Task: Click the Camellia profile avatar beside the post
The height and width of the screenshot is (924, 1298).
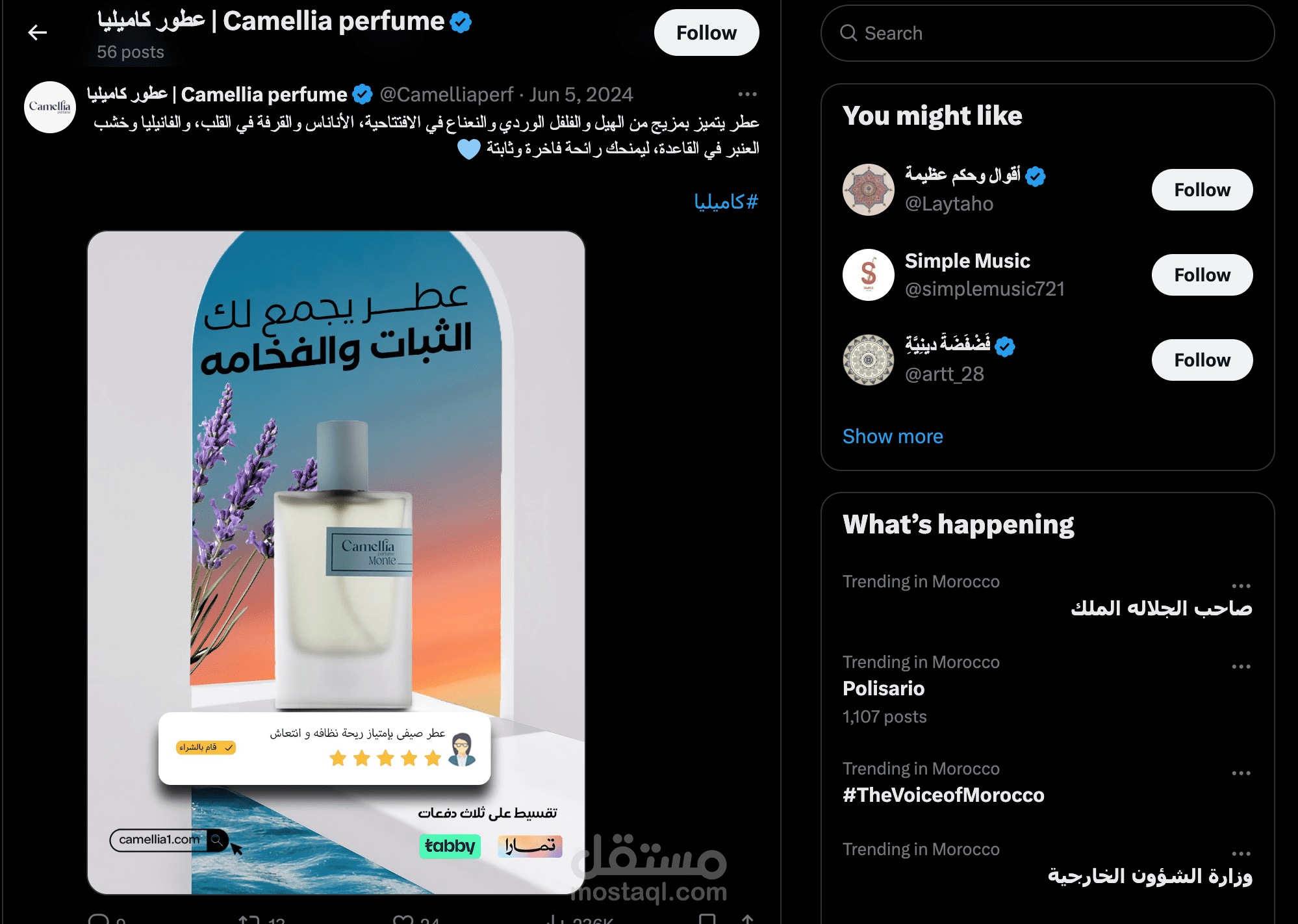Action: [x=50, y=107]
